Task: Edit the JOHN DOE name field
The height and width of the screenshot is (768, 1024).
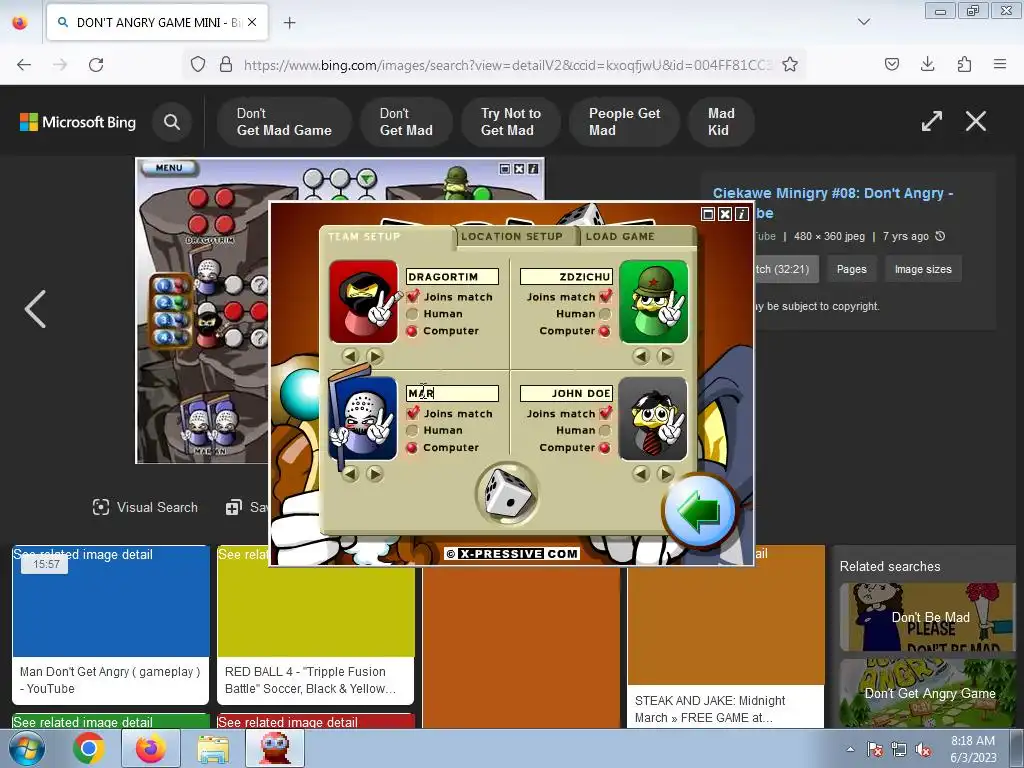Action: tap(566, 393)
